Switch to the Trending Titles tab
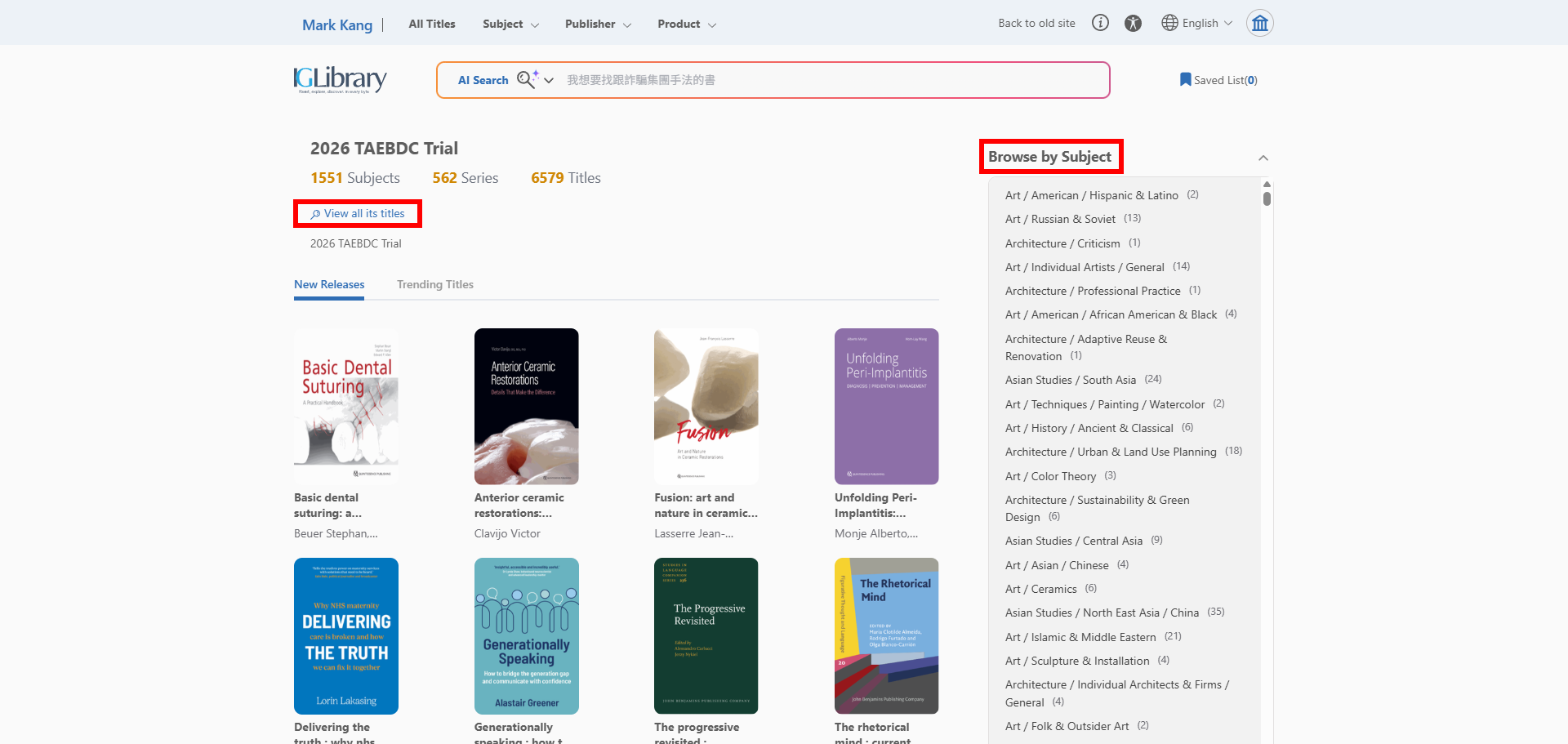The image size is (1568, 744). click(434, 284)
